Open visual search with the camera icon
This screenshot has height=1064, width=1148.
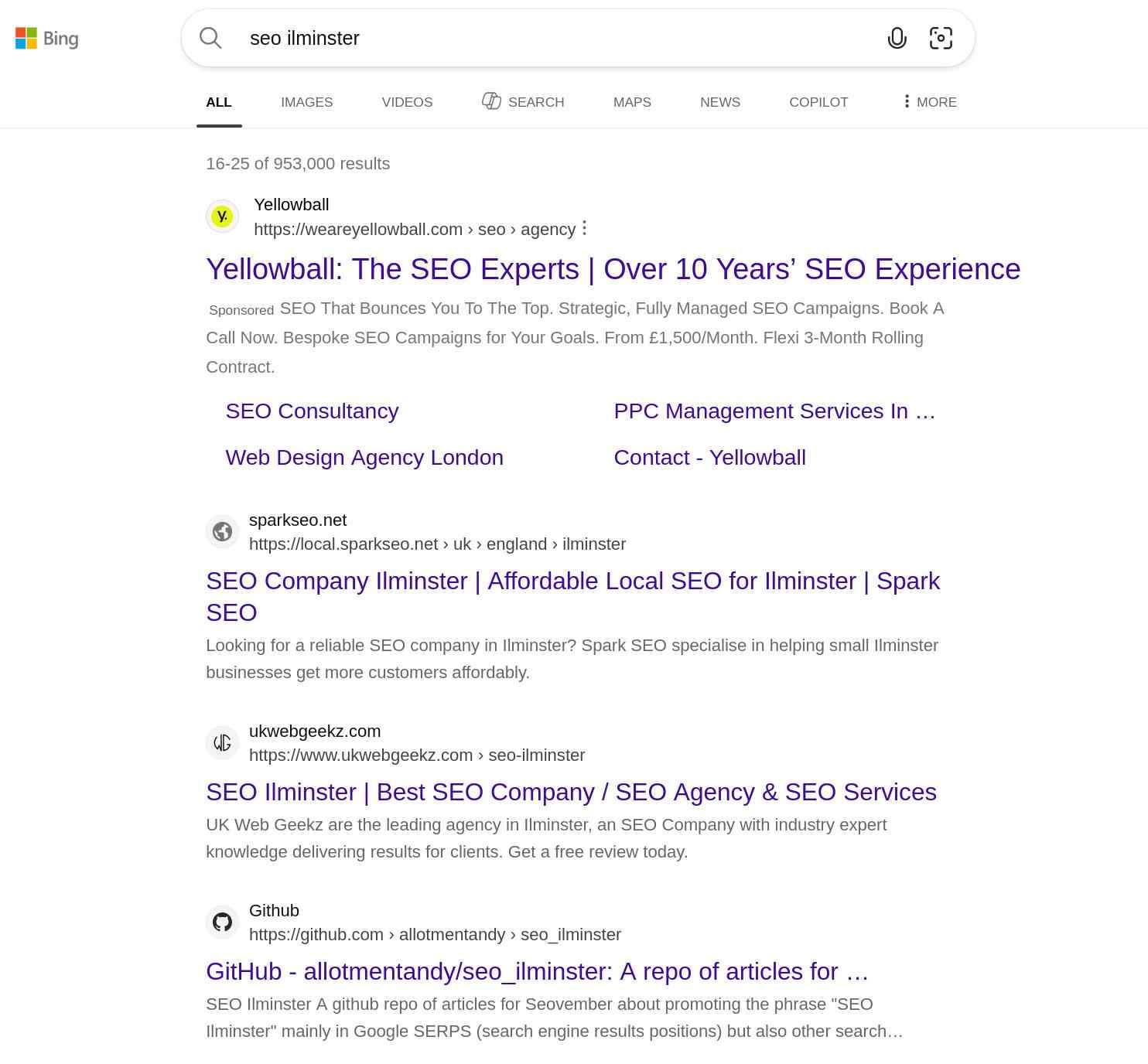tap(941, 37)
